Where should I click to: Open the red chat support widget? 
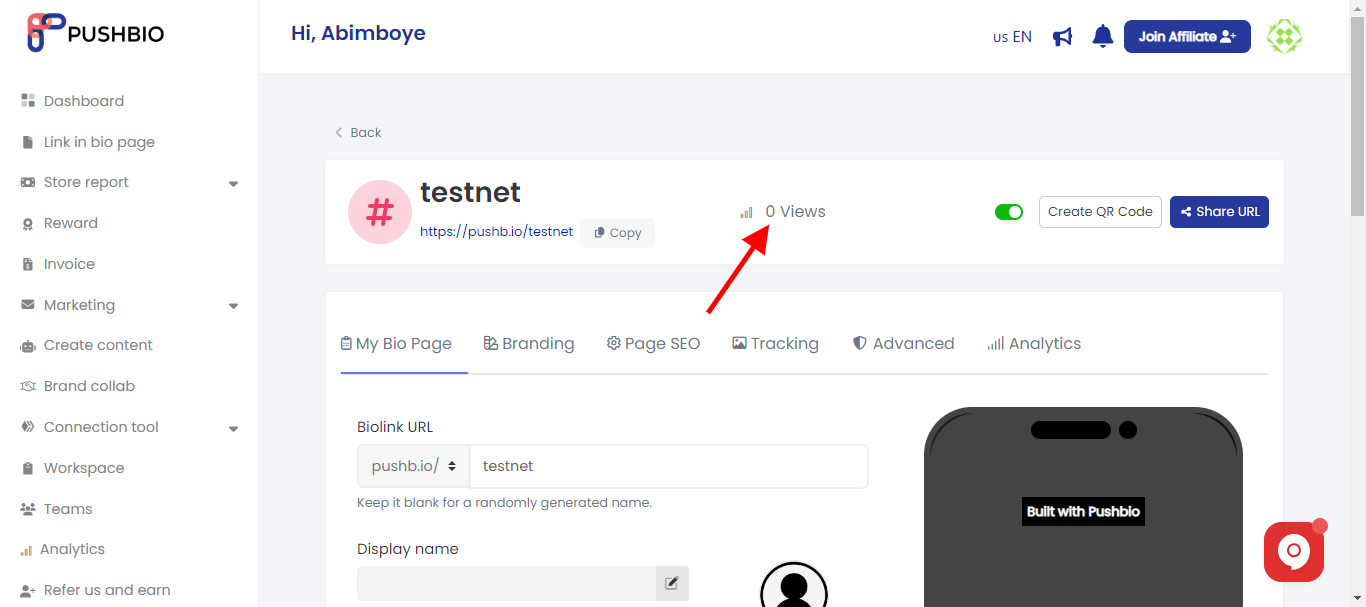(x=1294, y=551)
